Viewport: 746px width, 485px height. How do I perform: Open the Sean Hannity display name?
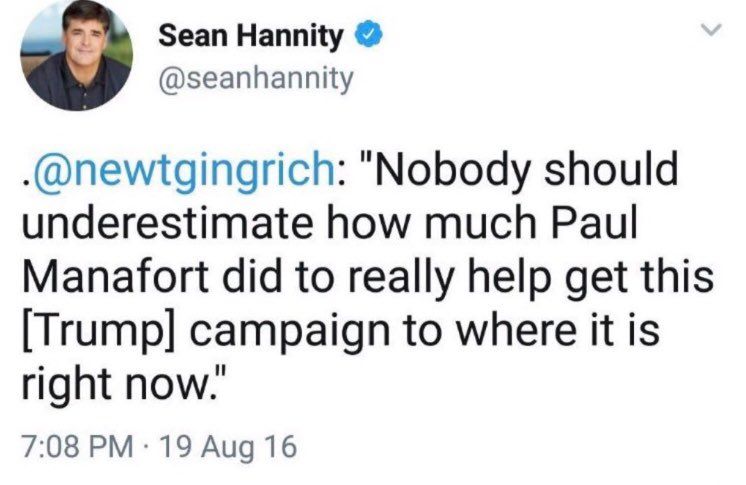[251, 38]
